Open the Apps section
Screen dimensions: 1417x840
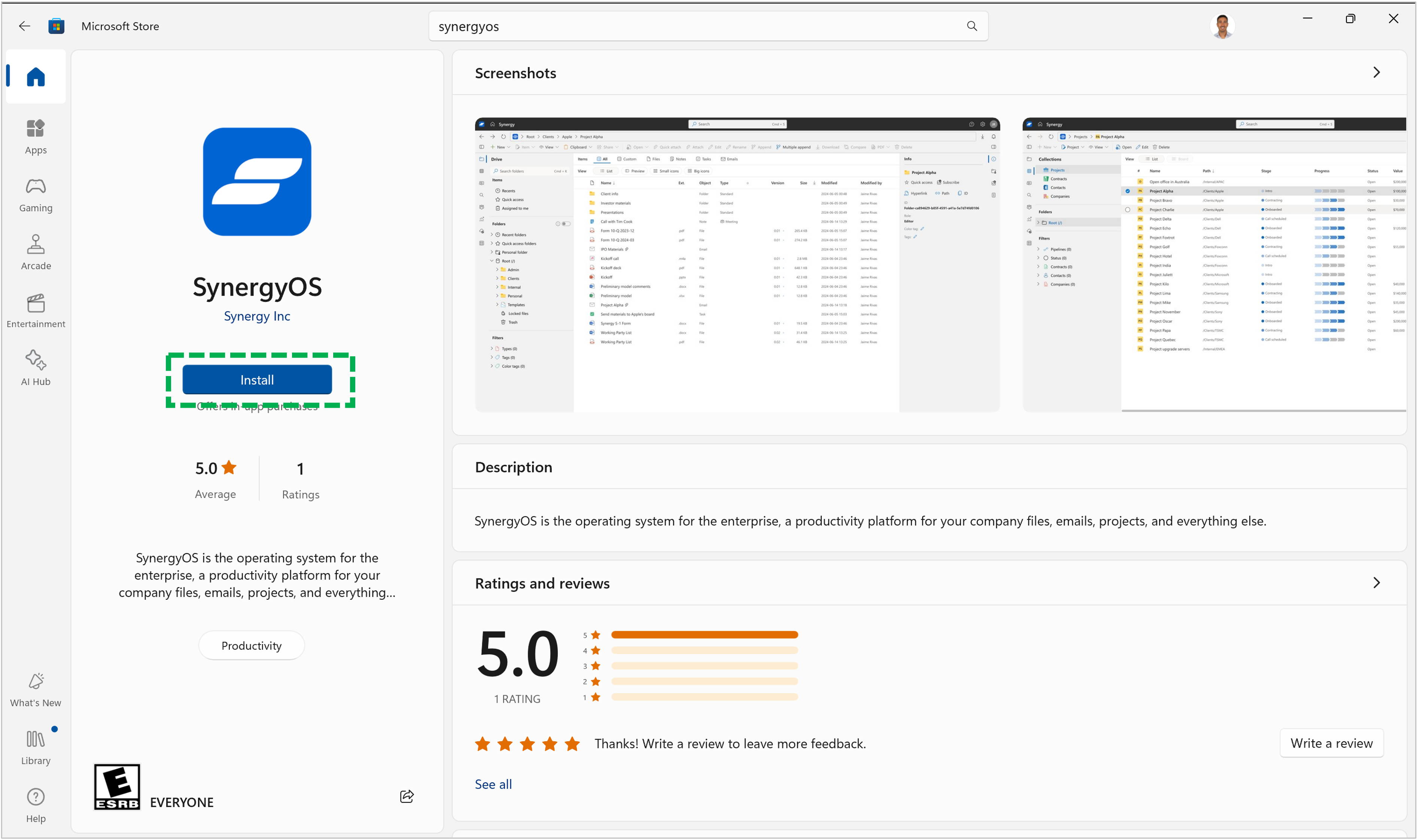click(x=36, y=137)
